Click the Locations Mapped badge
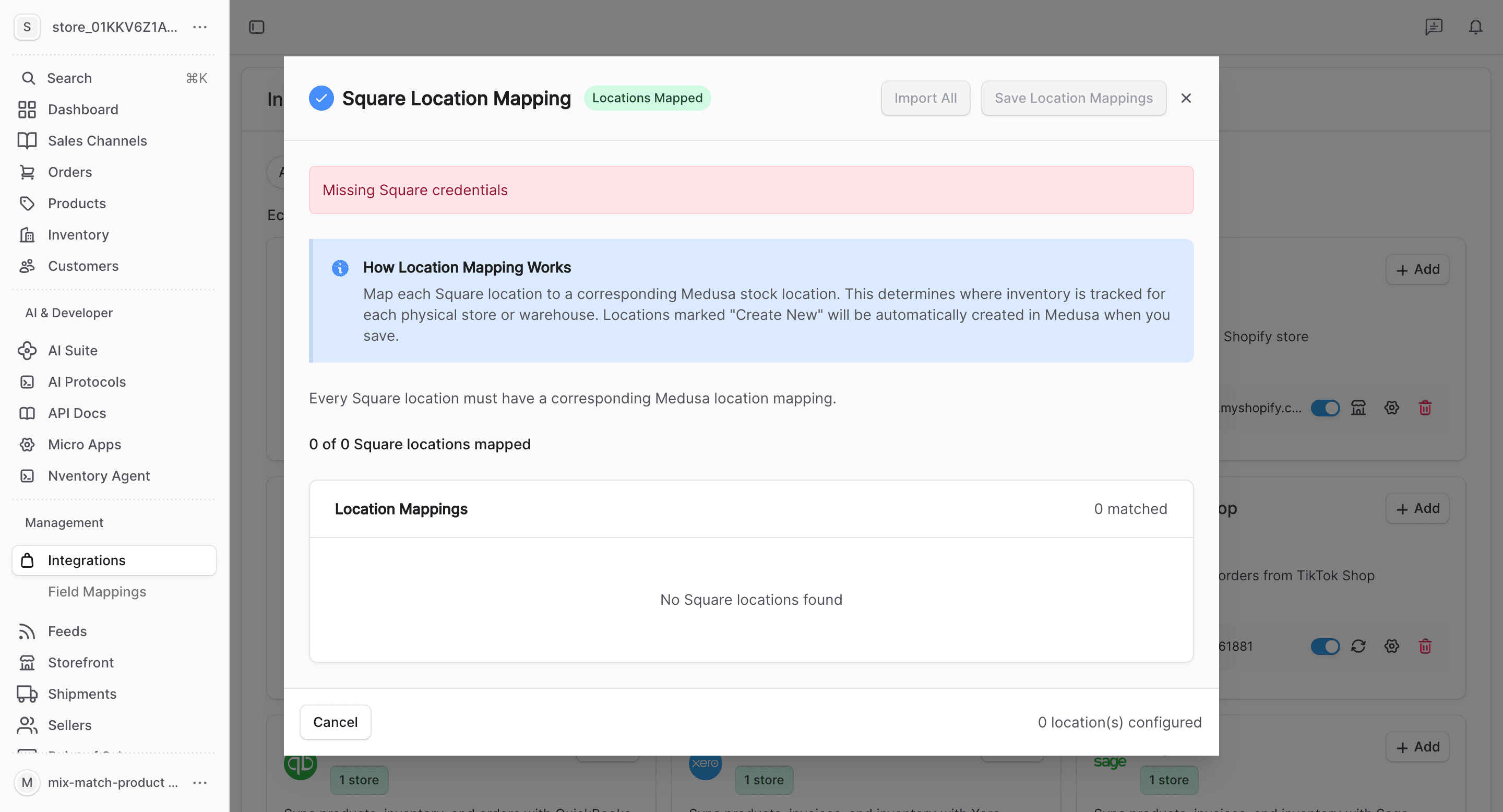This screenshot has width=1503, height=812. (647, 98)
